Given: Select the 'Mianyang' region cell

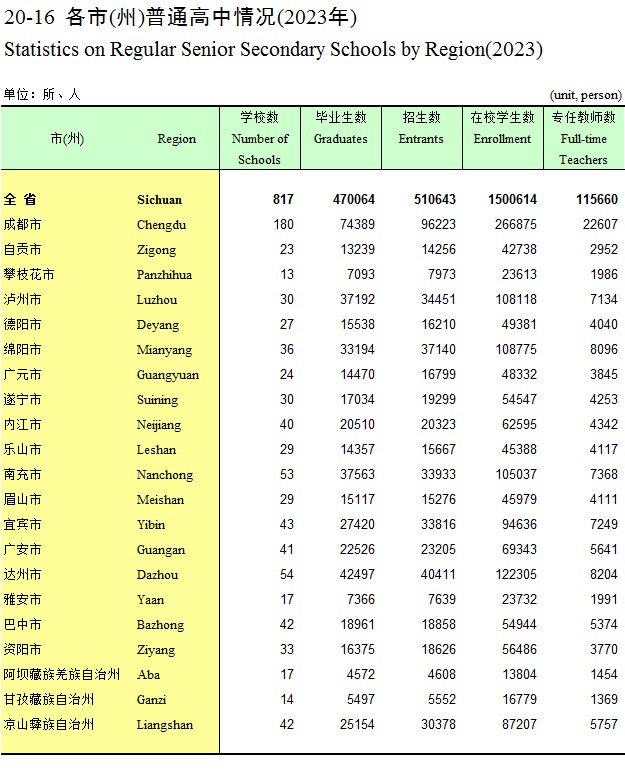Looking at the screenshot, I should pos(164,350).
